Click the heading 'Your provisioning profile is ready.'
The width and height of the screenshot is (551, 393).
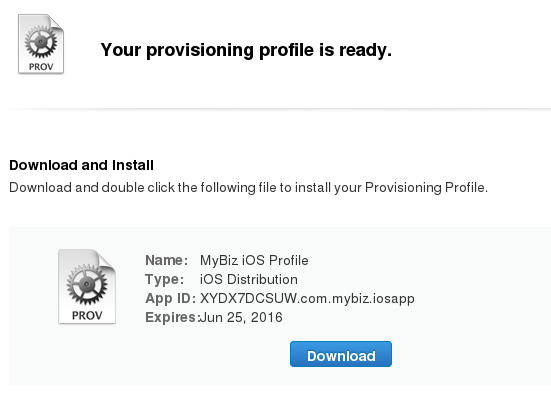tap(246, 50)
